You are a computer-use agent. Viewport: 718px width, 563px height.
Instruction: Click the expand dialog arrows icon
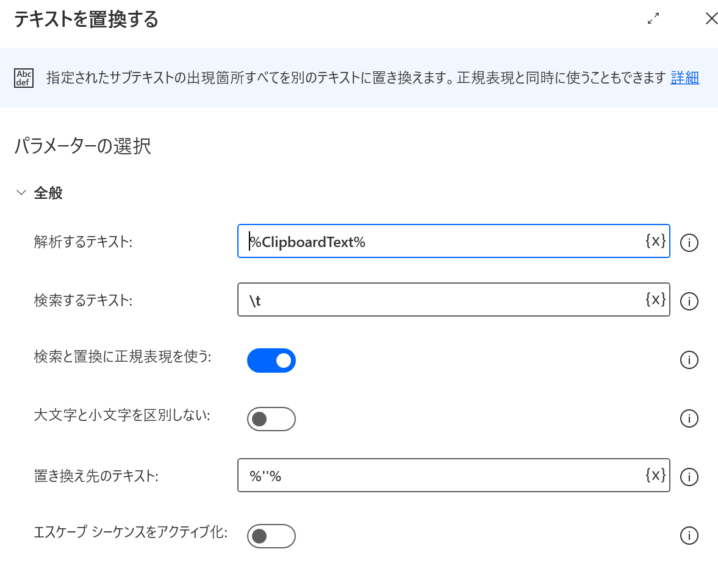pyautogui.click(x=653, y=19)
